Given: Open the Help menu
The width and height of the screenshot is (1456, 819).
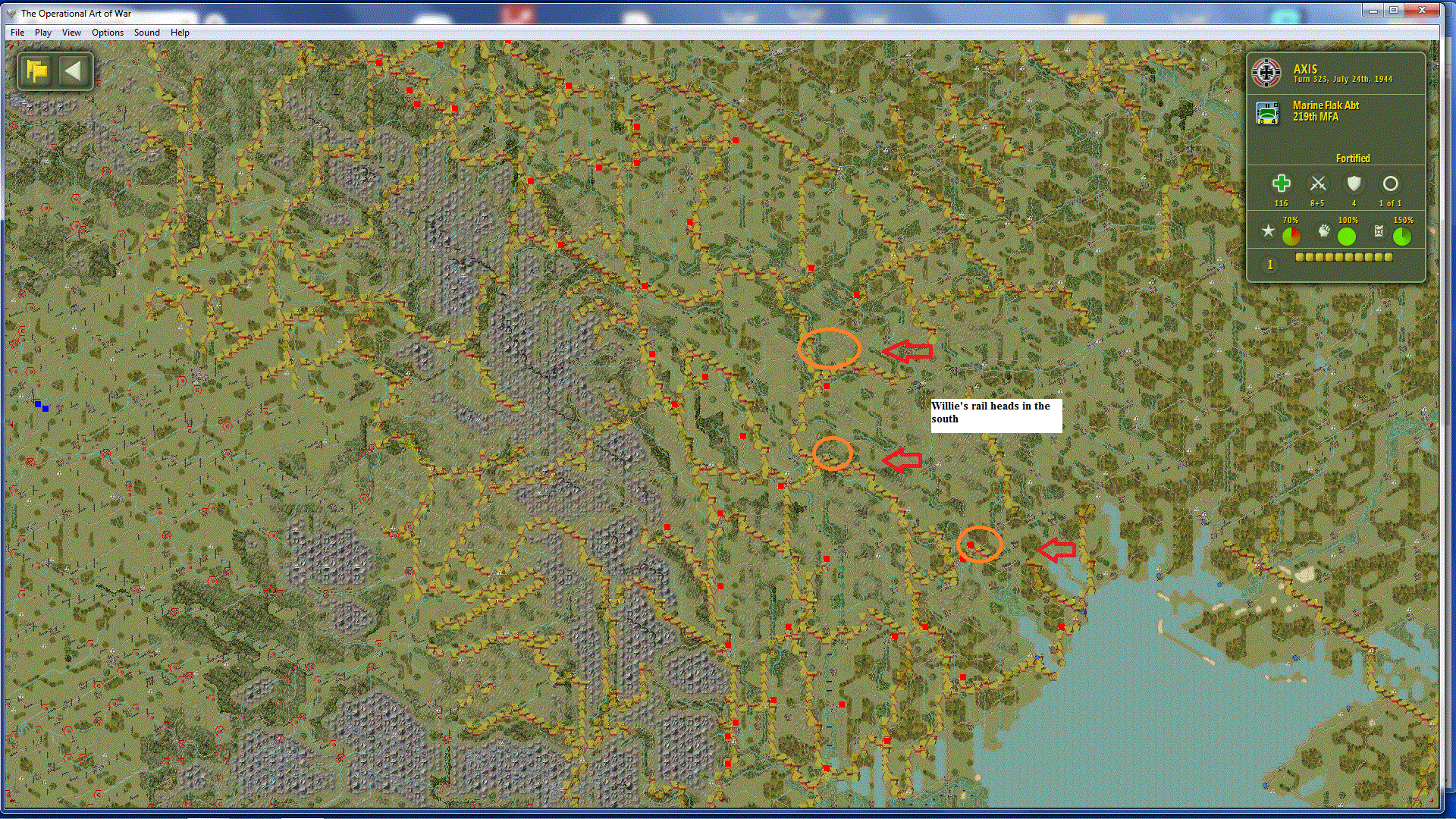Looking at the screenshot, I should pos(180,33).
